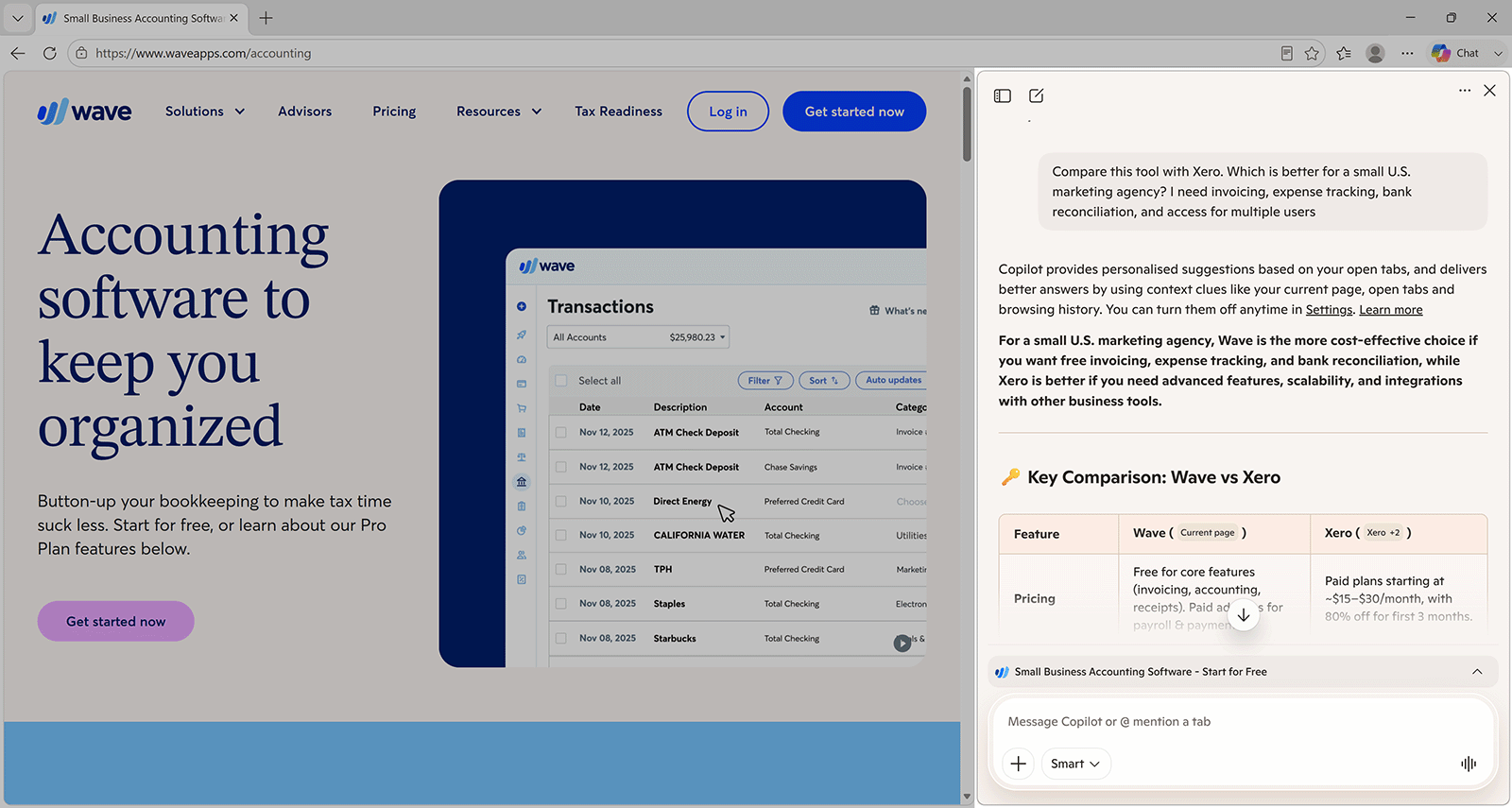Click the Message Copilot input field
The height and width of the screenshot is (808, 1512).
click(x=1243, y=721)
